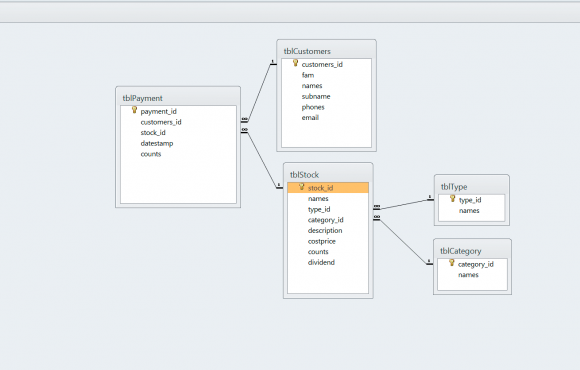Select the stock_id field in tblPayment
The height and width of the screenshot is (370, 580).
coord(178,133)
